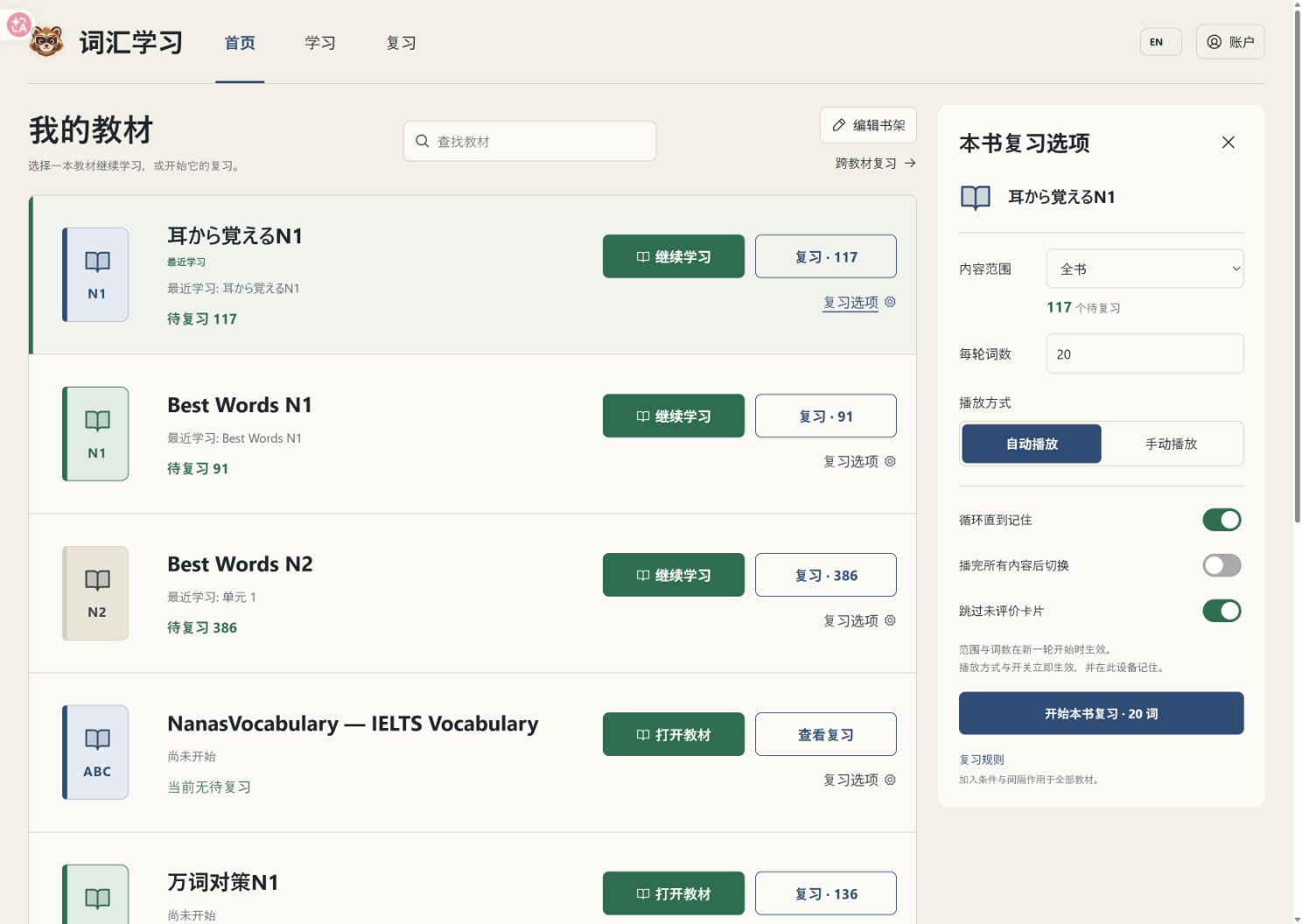Enable 播完所有内容后切换 switch

[1221, 565]
